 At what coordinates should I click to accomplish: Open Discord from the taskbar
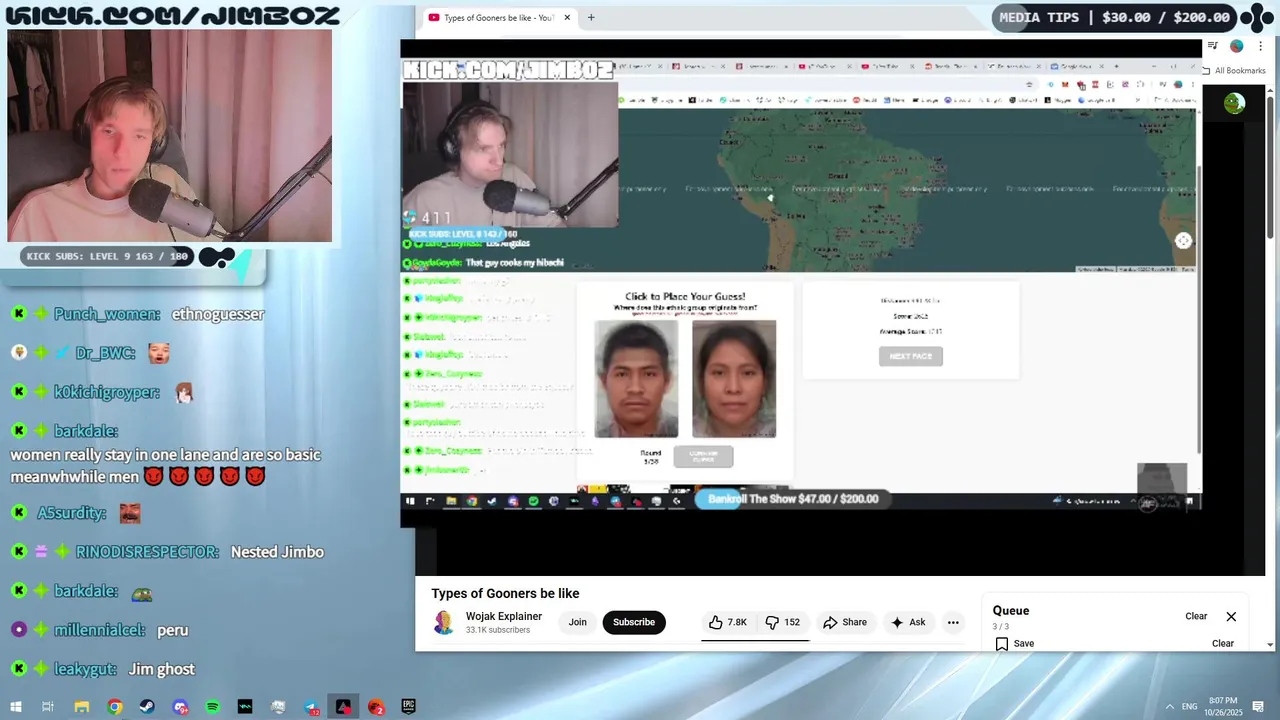click(x=180, y=707)
